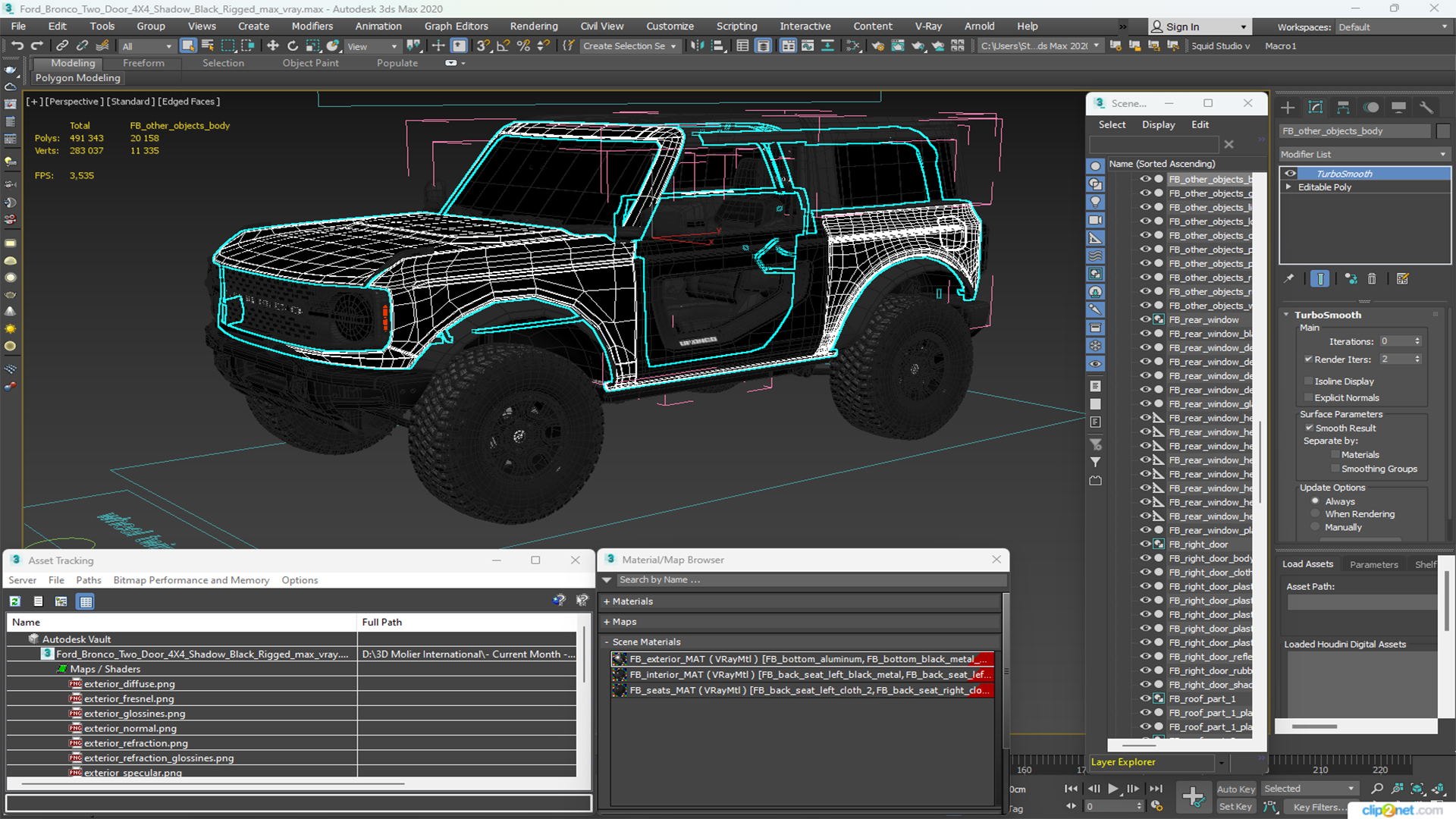Uncheck the Smooth Result checkbox
Viewport: 1456px width, 819px height.
(1309, 428)
